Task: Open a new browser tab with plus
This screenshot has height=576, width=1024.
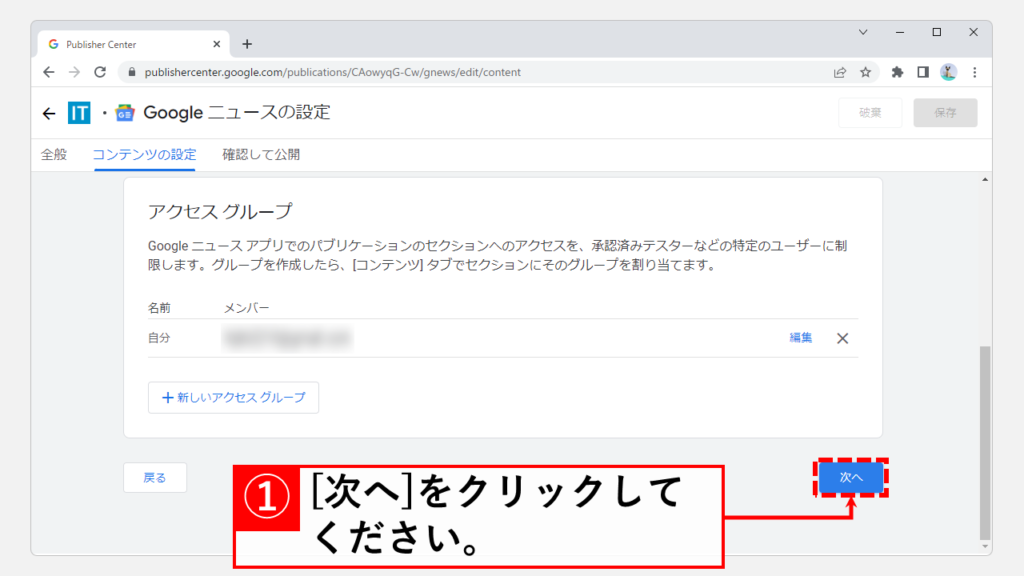Action: click(247, 44)
